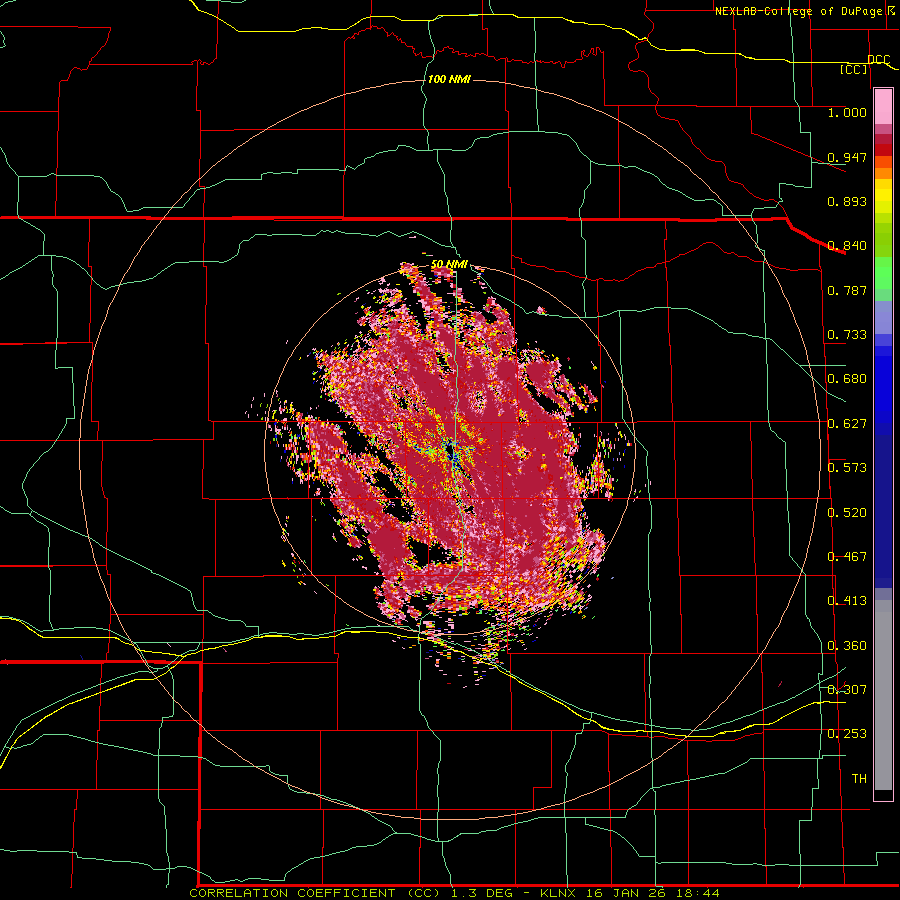Click the 16 JAN 26 date in the caption

point(626,893)
